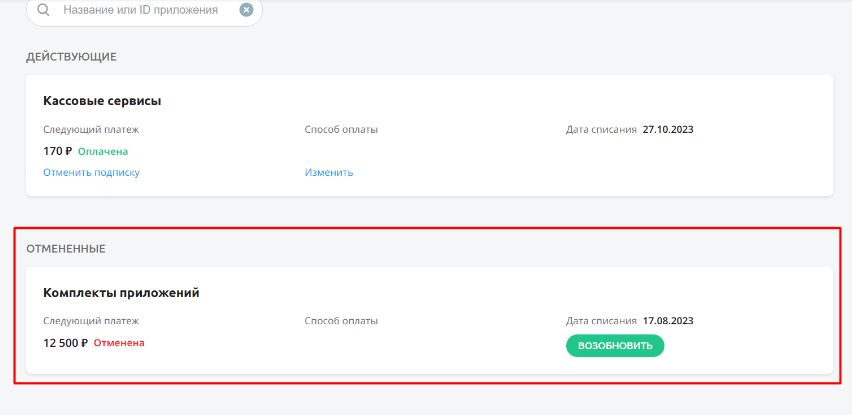This screenshot has height=415, width=858.
Task: Click Дата списания label in Кассовые сервисы
Action: click(x=601, y=130)
